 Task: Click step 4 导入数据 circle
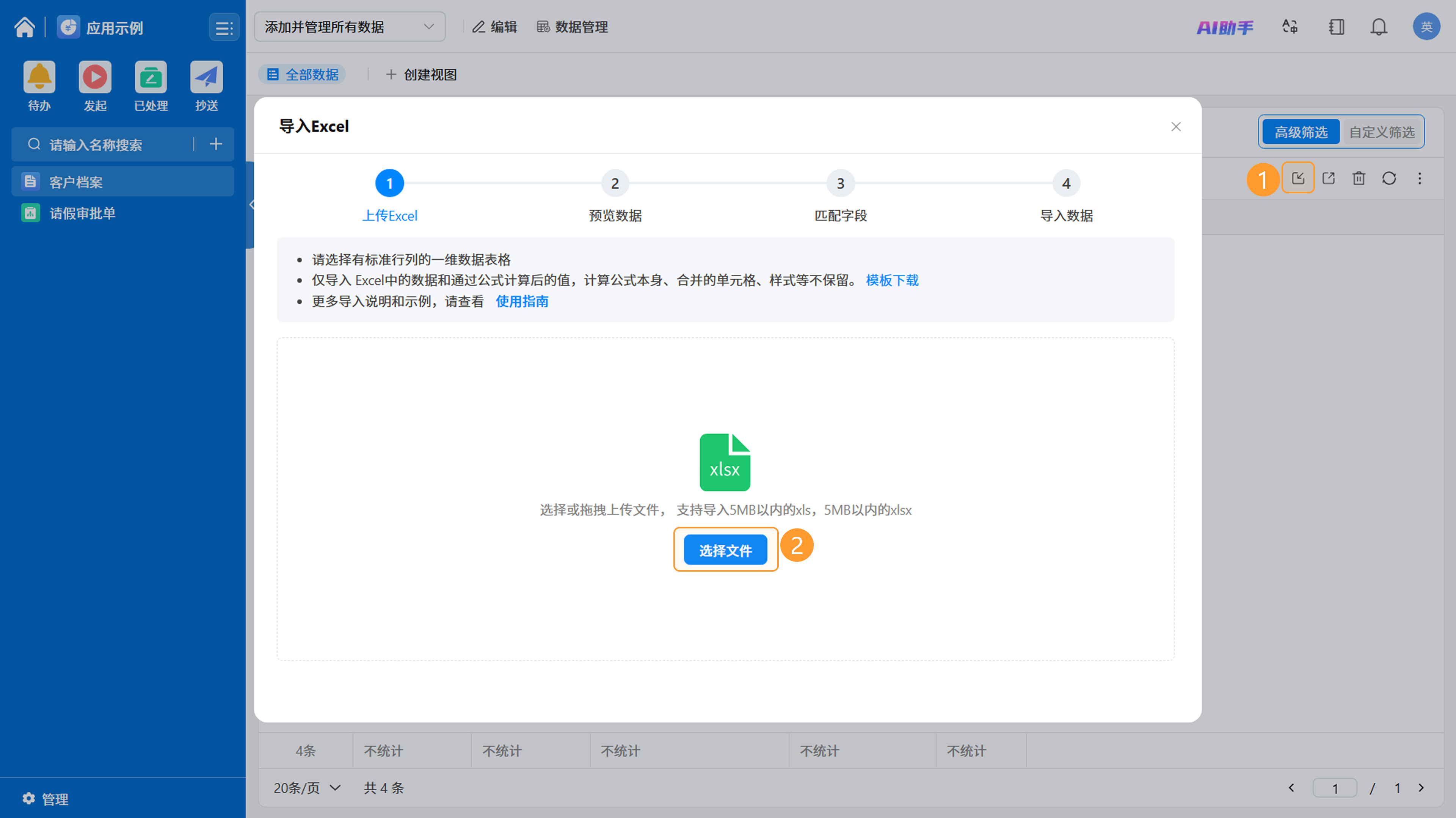pos(1066,183)
